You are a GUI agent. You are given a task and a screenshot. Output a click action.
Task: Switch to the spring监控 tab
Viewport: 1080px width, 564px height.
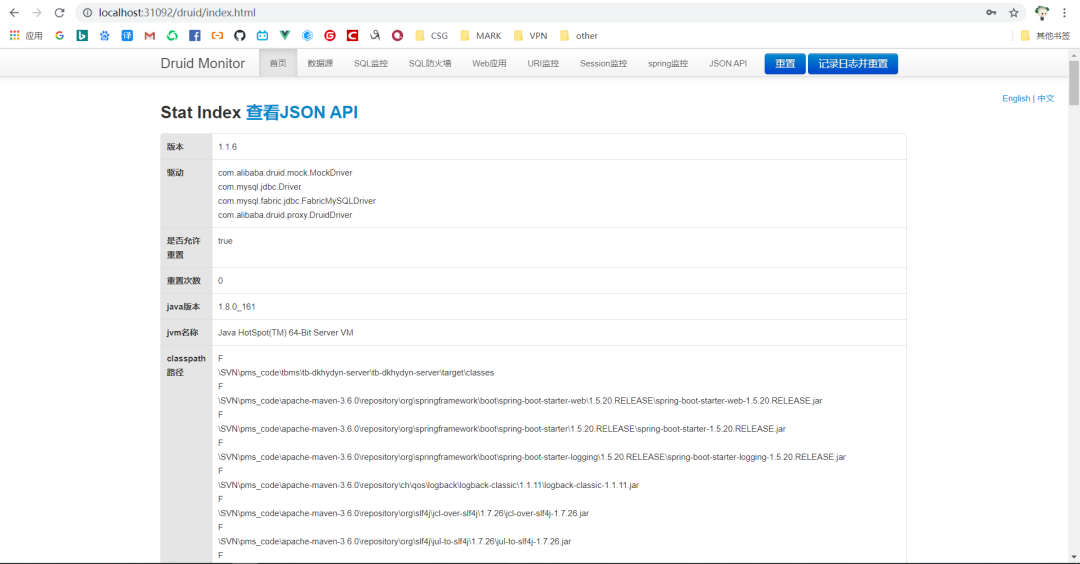[x=668, y=63]
